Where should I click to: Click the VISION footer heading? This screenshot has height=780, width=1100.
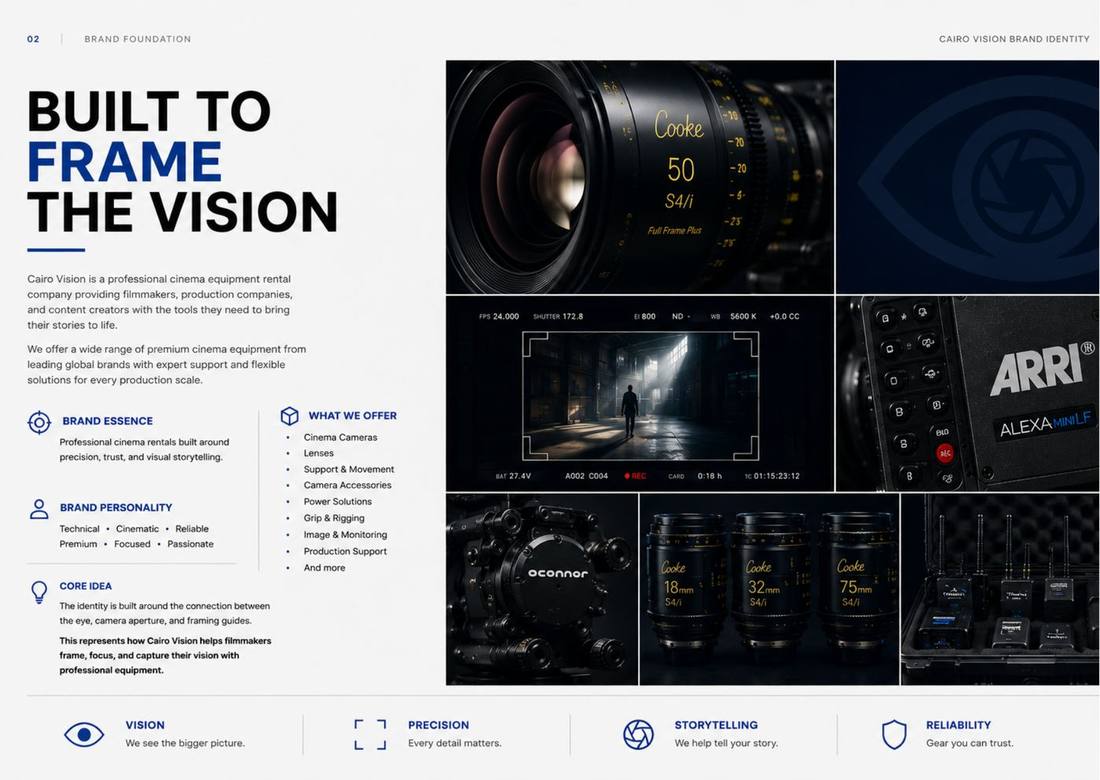[145, 725]
